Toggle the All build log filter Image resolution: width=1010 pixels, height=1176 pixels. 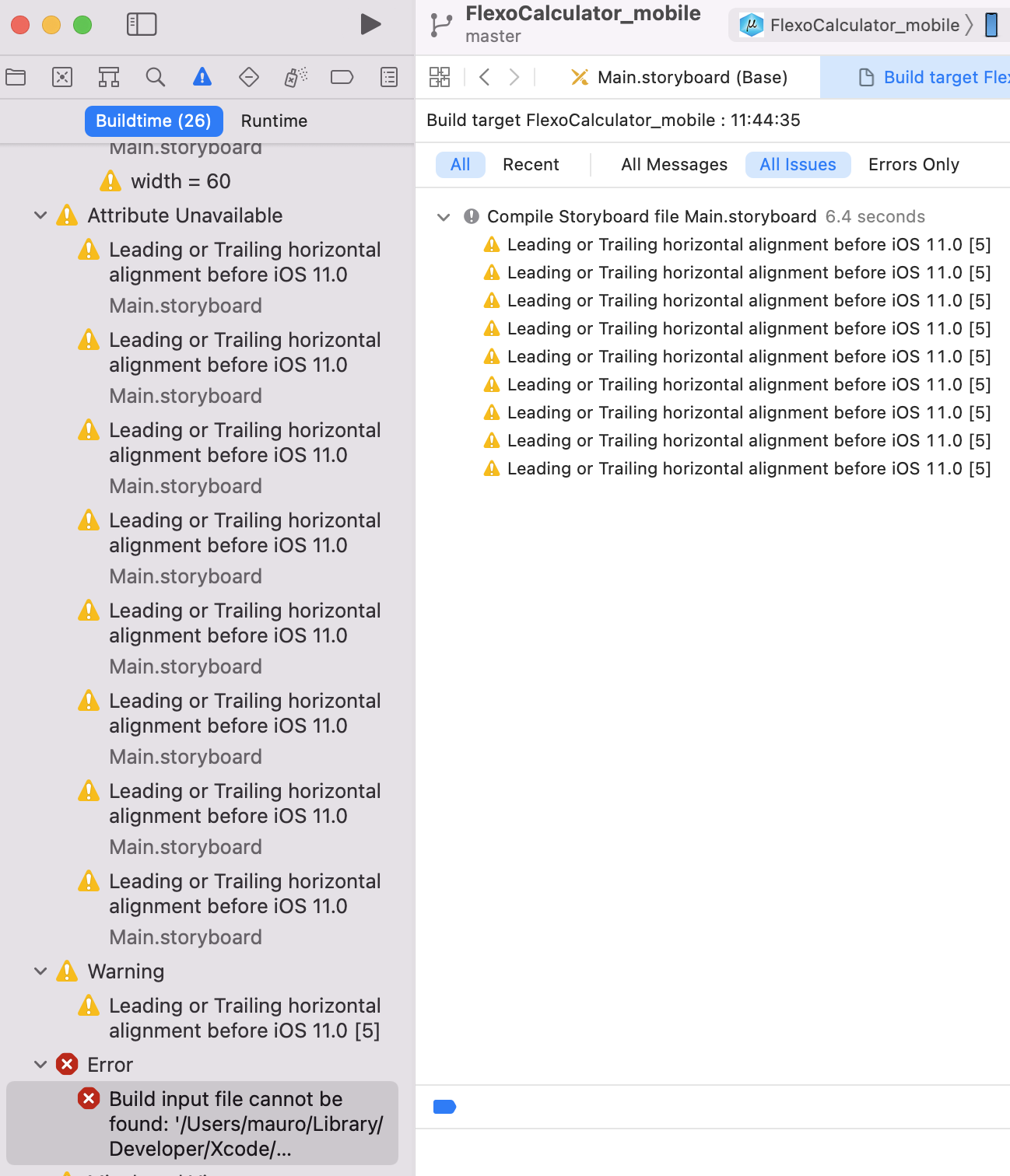click(461, 165)
